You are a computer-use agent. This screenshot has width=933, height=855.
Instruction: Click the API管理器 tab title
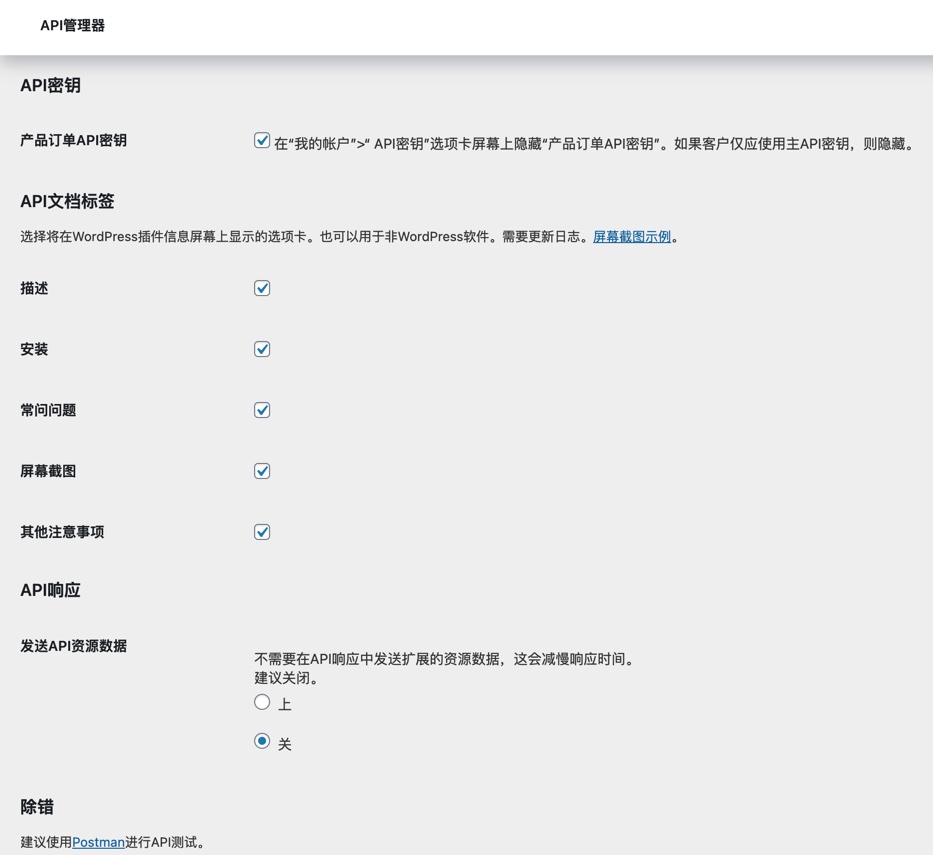click(x=73, y=26)
